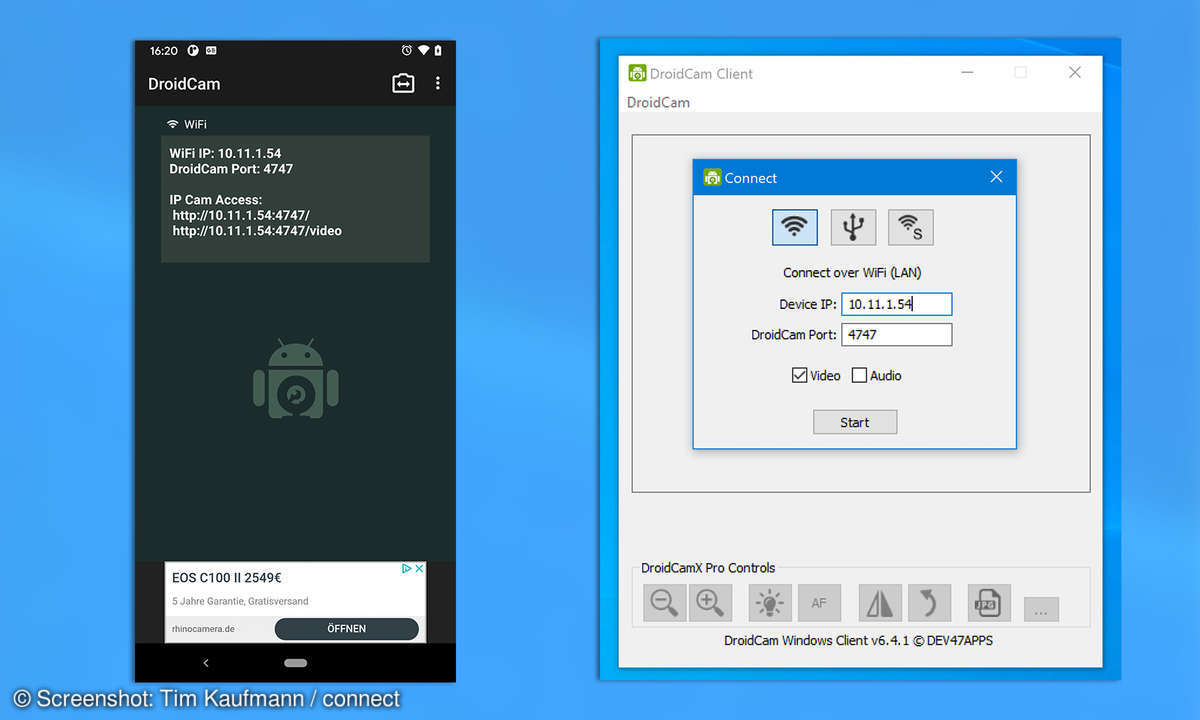
Task: Close the DroidCam Client window
Action: pos(1075,72)
